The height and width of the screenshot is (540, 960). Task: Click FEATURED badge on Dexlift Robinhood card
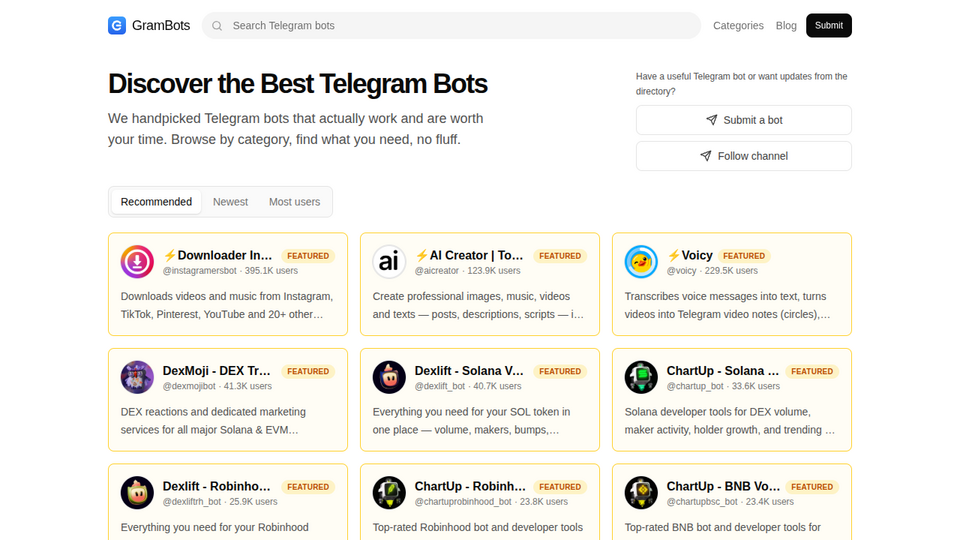(x=308, y=487)
